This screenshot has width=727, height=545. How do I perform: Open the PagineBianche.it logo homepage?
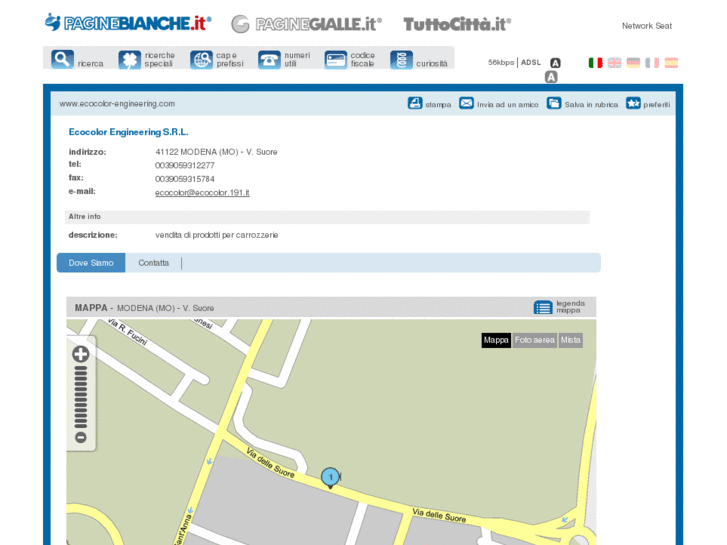[128, 23]
